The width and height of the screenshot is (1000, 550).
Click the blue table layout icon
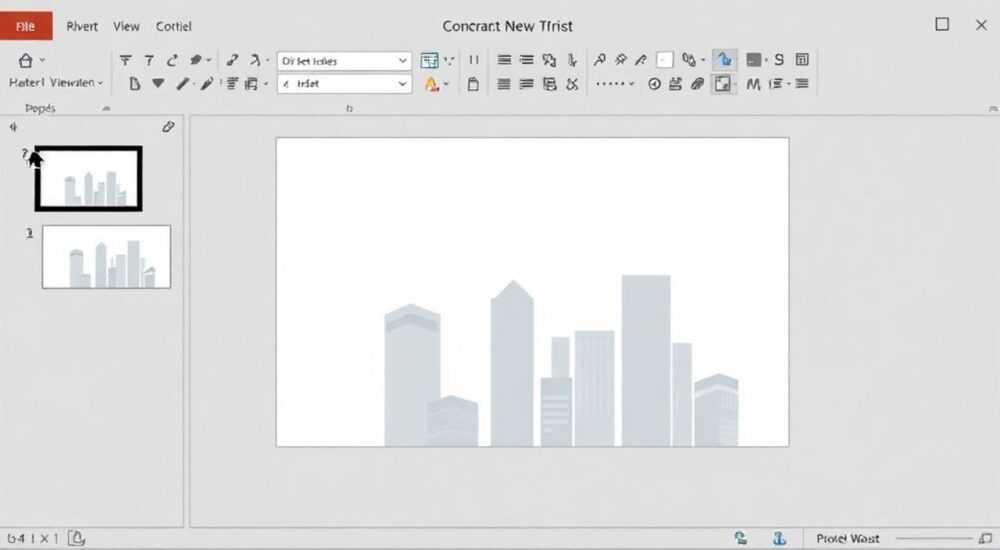click(429, 61)
